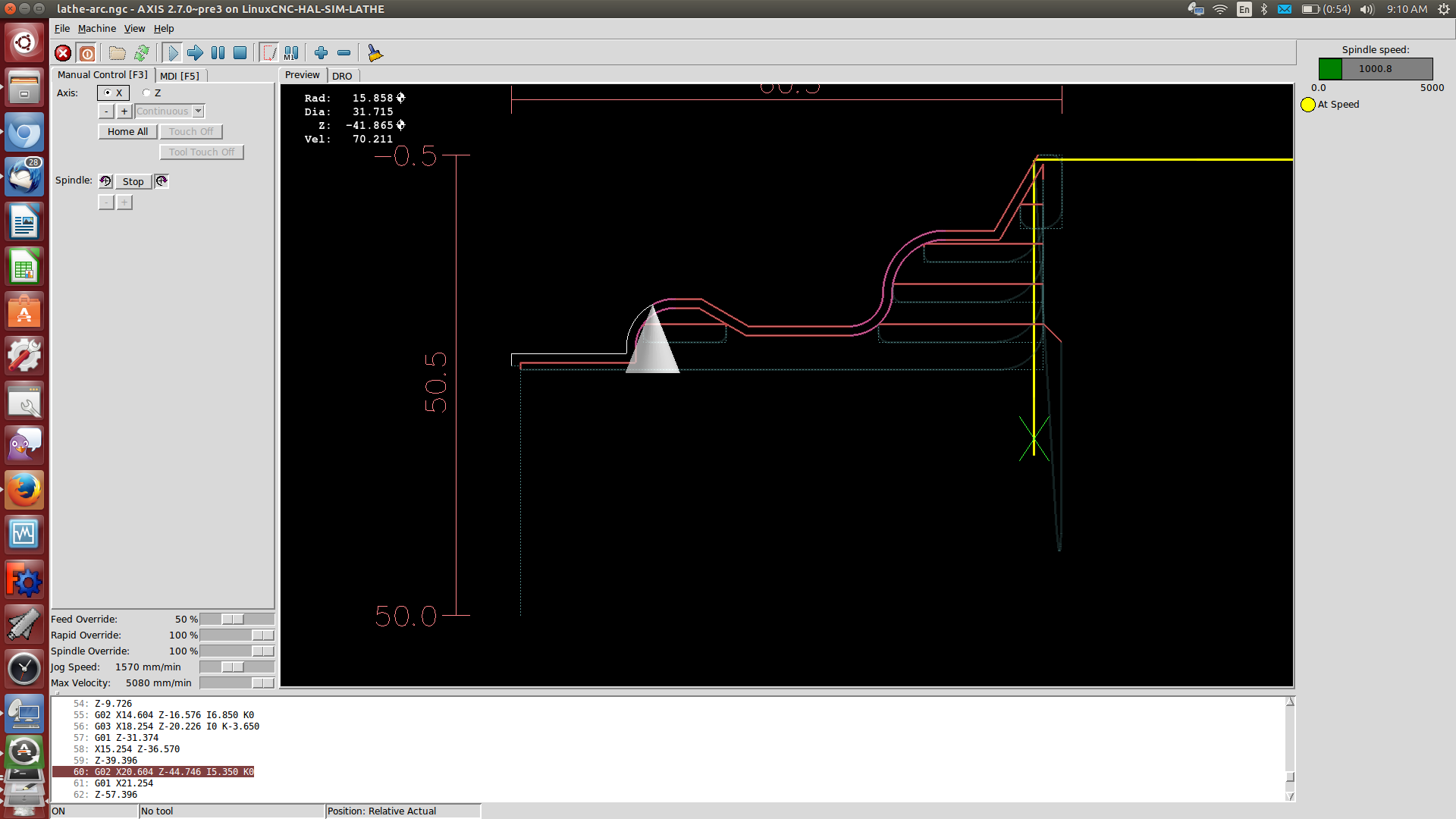Stop program execution with square icon
Viewport: 1456px width, 819px height.
(x=240, y=53)
